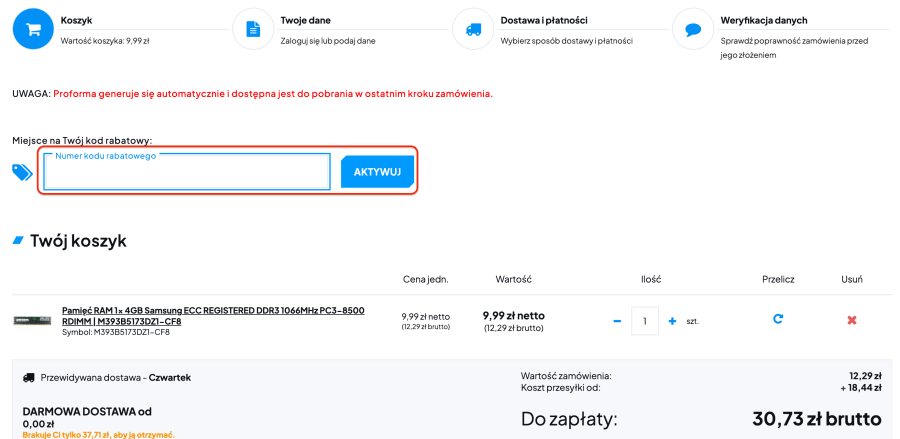Click the delivery truck step icon
The width and height of the screenshot is (900, 439).
click(473, 29)
